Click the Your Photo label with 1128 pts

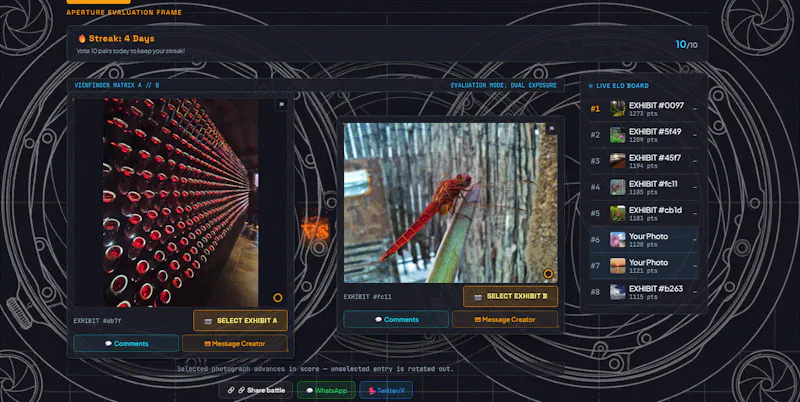tap(648, 236)
